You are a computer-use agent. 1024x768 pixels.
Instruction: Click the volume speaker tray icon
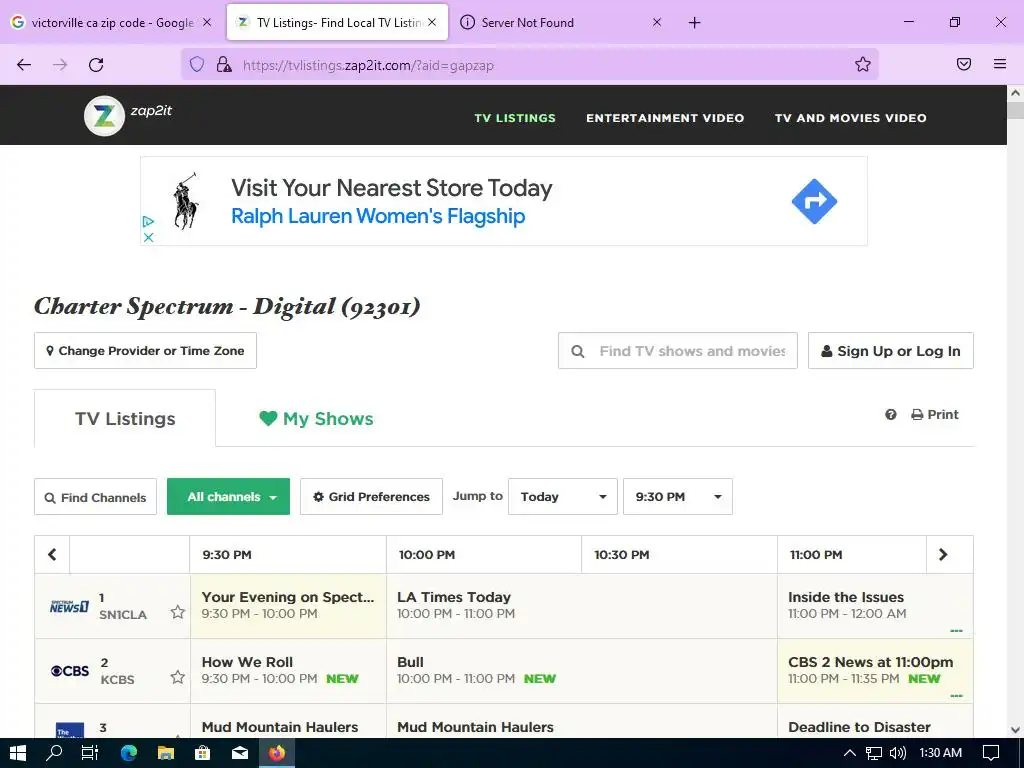897,753
